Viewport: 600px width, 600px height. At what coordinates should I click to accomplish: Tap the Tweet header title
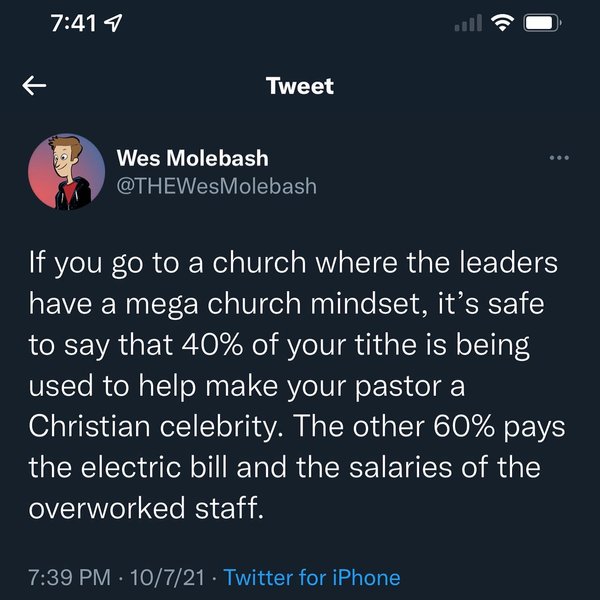pyautogui.click(x=300, y=86)
